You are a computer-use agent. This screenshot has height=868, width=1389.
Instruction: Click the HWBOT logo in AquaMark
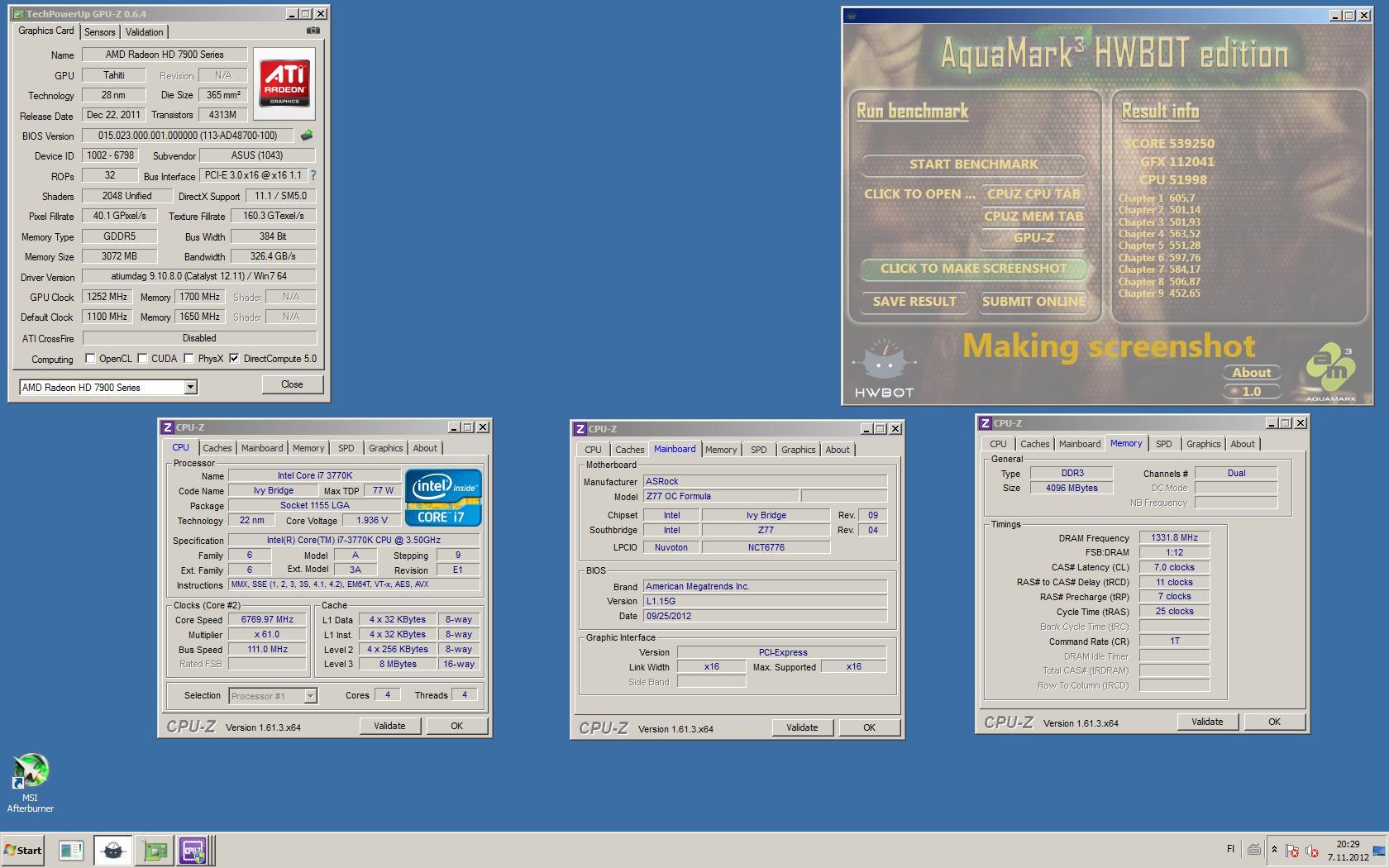click(x=884, y=369)
